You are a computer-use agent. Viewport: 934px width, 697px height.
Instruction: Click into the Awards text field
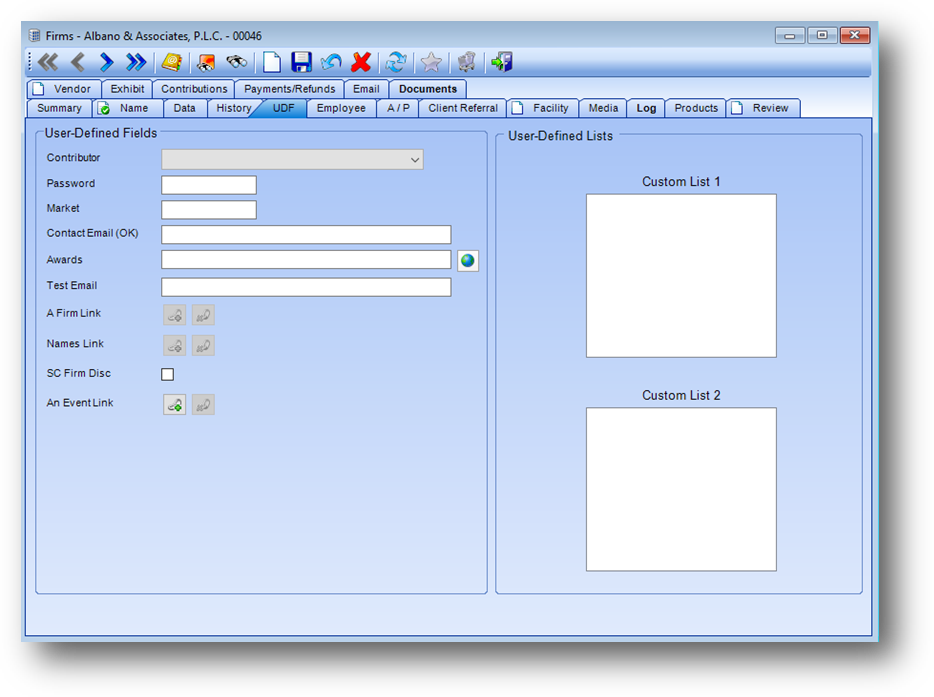tap(306, 260)
